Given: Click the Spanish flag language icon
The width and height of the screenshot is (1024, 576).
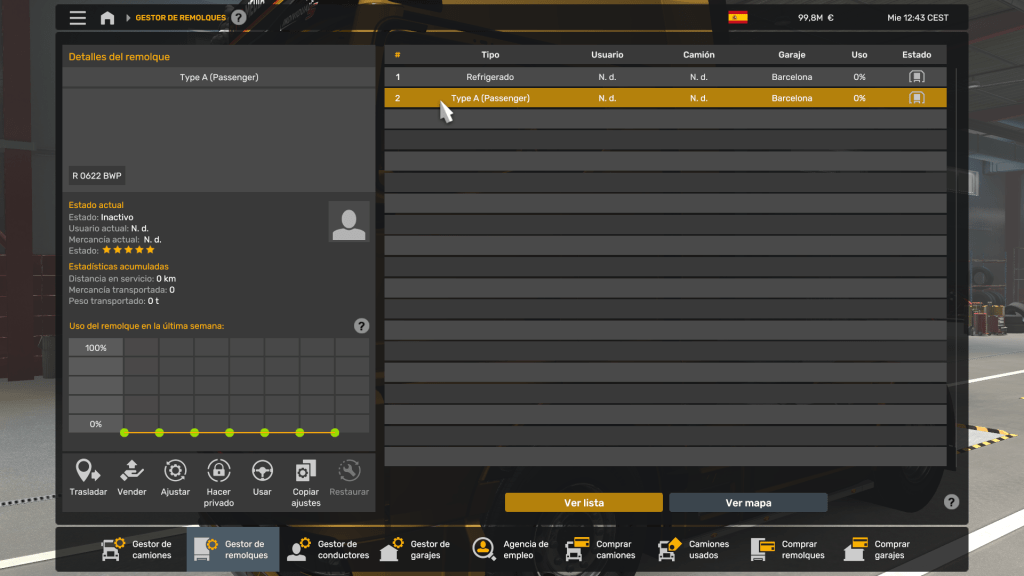Looking at the screenshot, I should coord(738,18).
